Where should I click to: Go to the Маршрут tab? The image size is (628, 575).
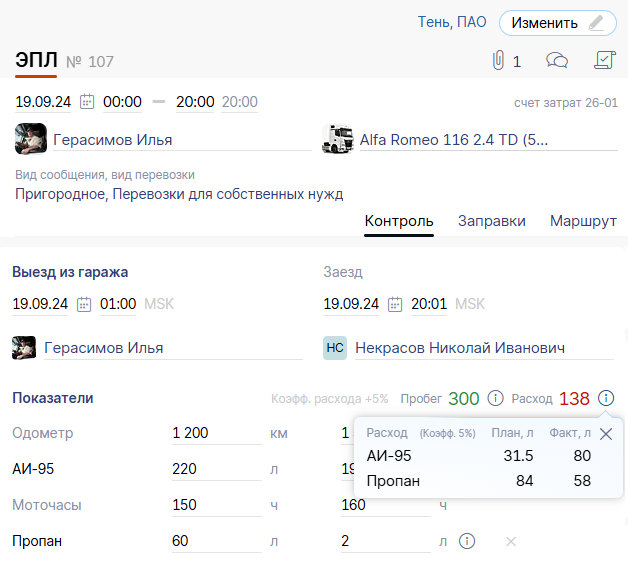tap(583, 221)
